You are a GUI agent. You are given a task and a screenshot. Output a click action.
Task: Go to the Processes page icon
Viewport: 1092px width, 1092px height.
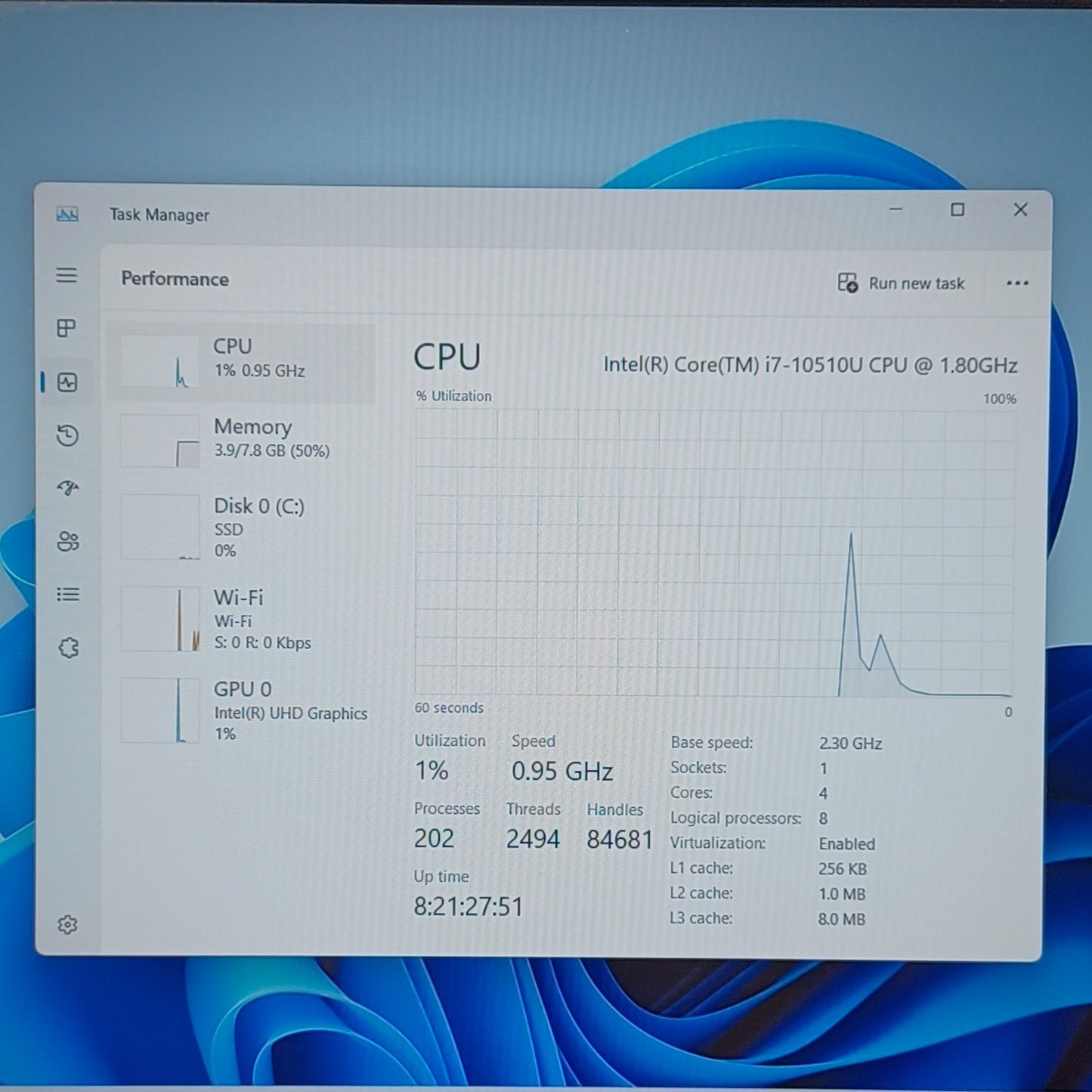coord(67,328)
